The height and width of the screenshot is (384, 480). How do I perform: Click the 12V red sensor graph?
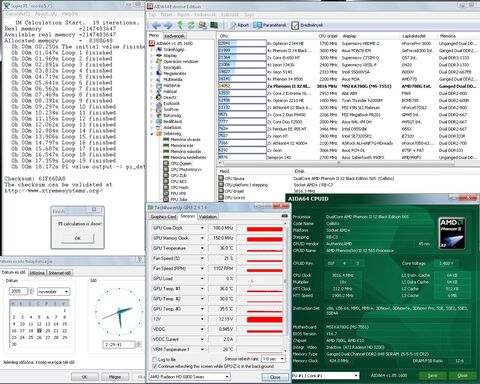coord(264,320)
